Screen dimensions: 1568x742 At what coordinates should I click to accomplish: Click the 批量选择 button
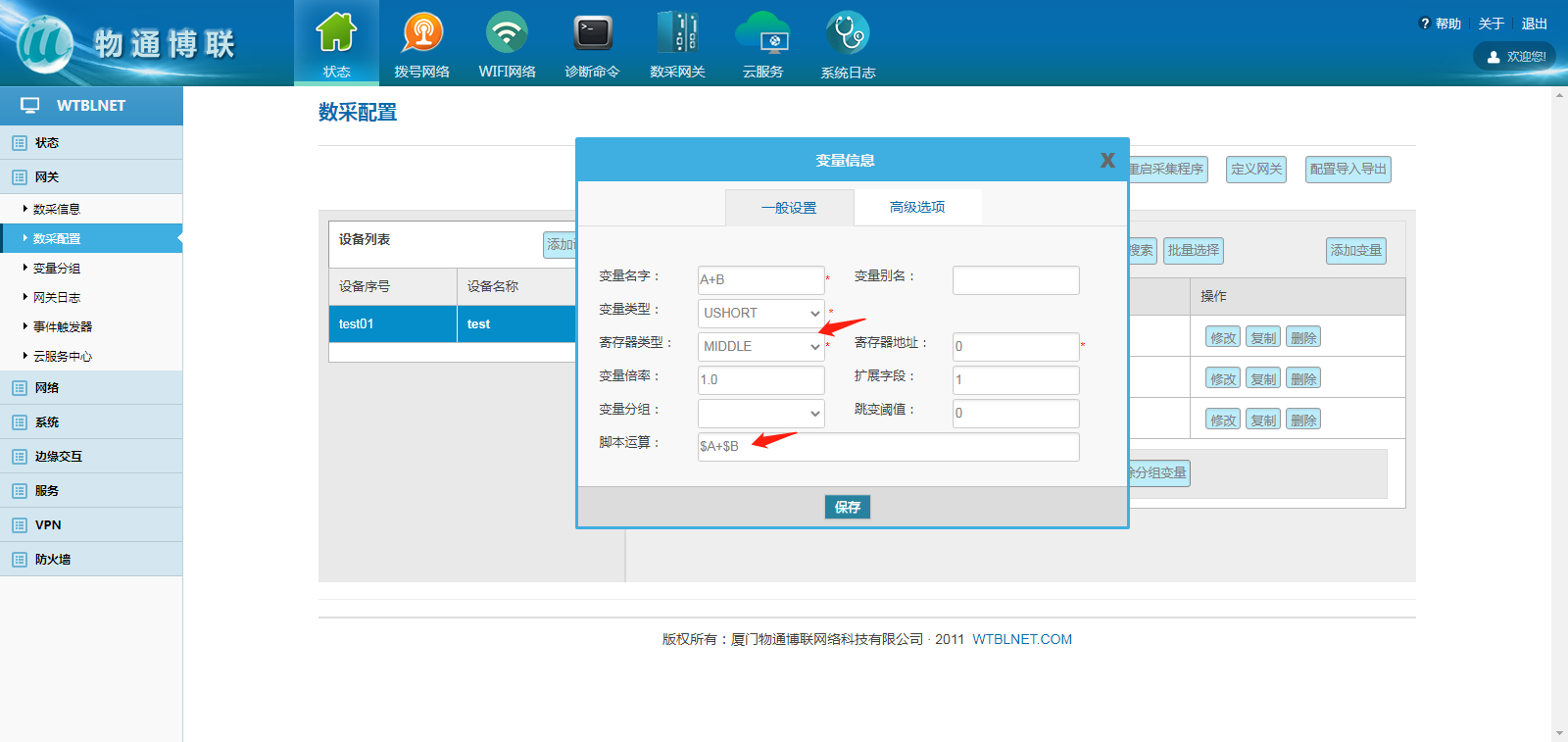pos(1194,251)
